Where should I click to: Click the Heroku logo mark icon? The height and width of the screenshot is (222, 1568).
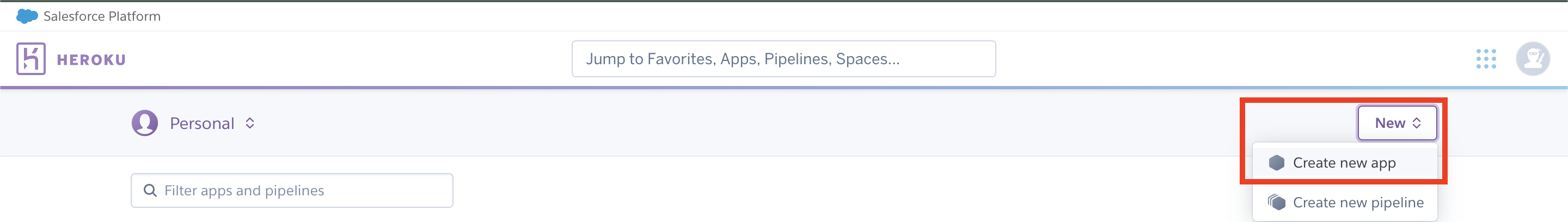click(x=31, y=59)
